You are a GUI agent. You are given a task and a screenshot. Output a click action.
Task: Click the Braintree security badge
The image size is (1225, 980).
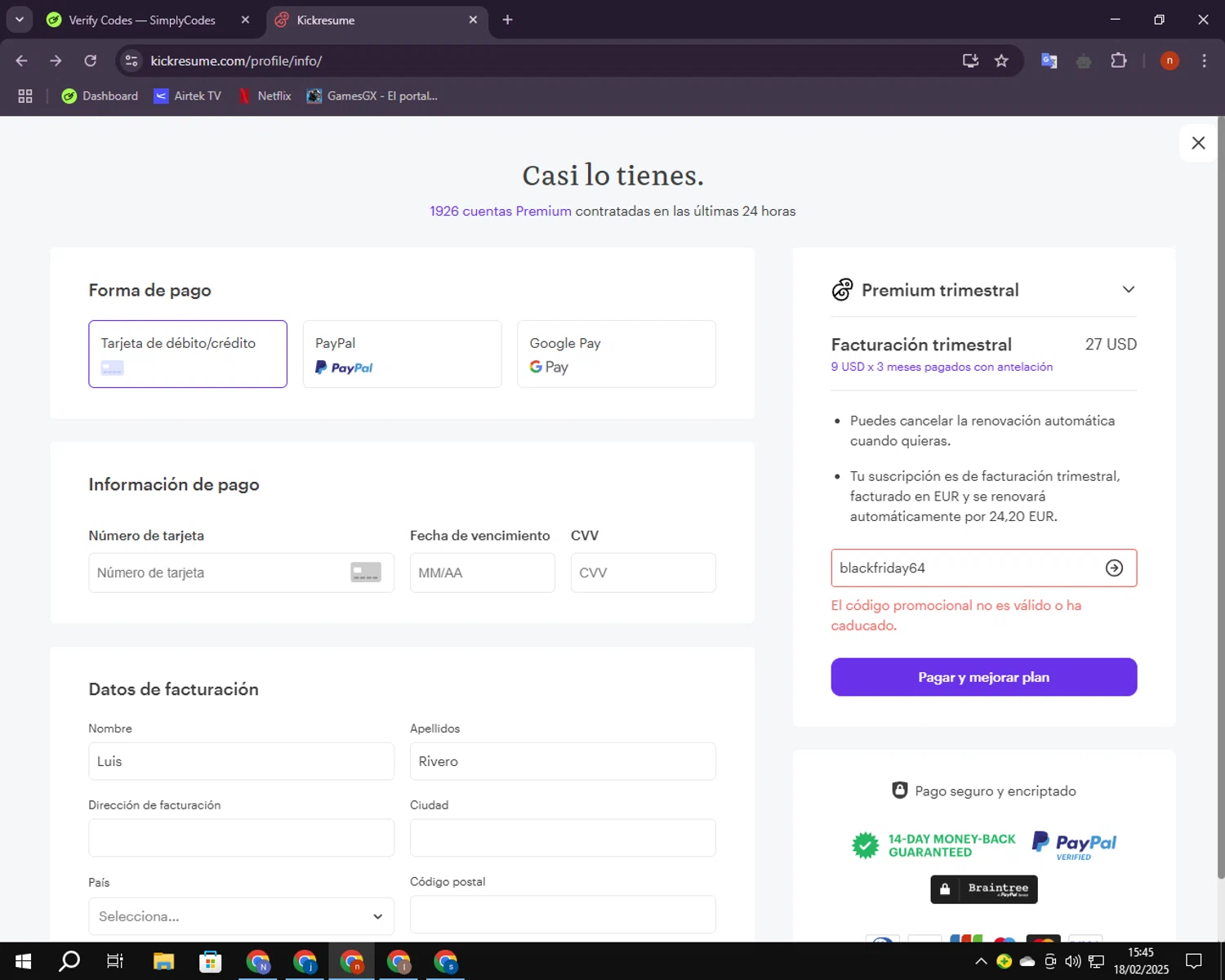pyautogui.click(x=983, y=889)
